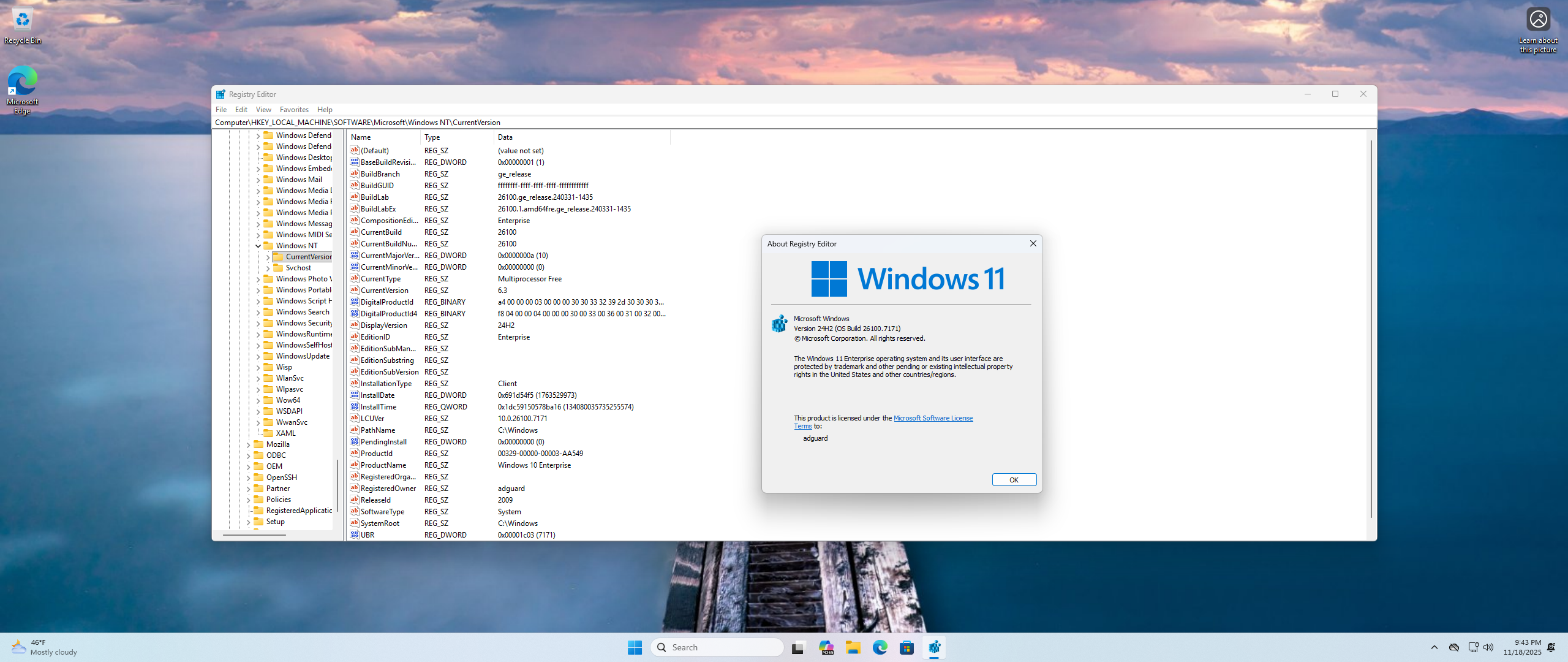Open File Explorer from the taskbar

(x=853, y=647)
